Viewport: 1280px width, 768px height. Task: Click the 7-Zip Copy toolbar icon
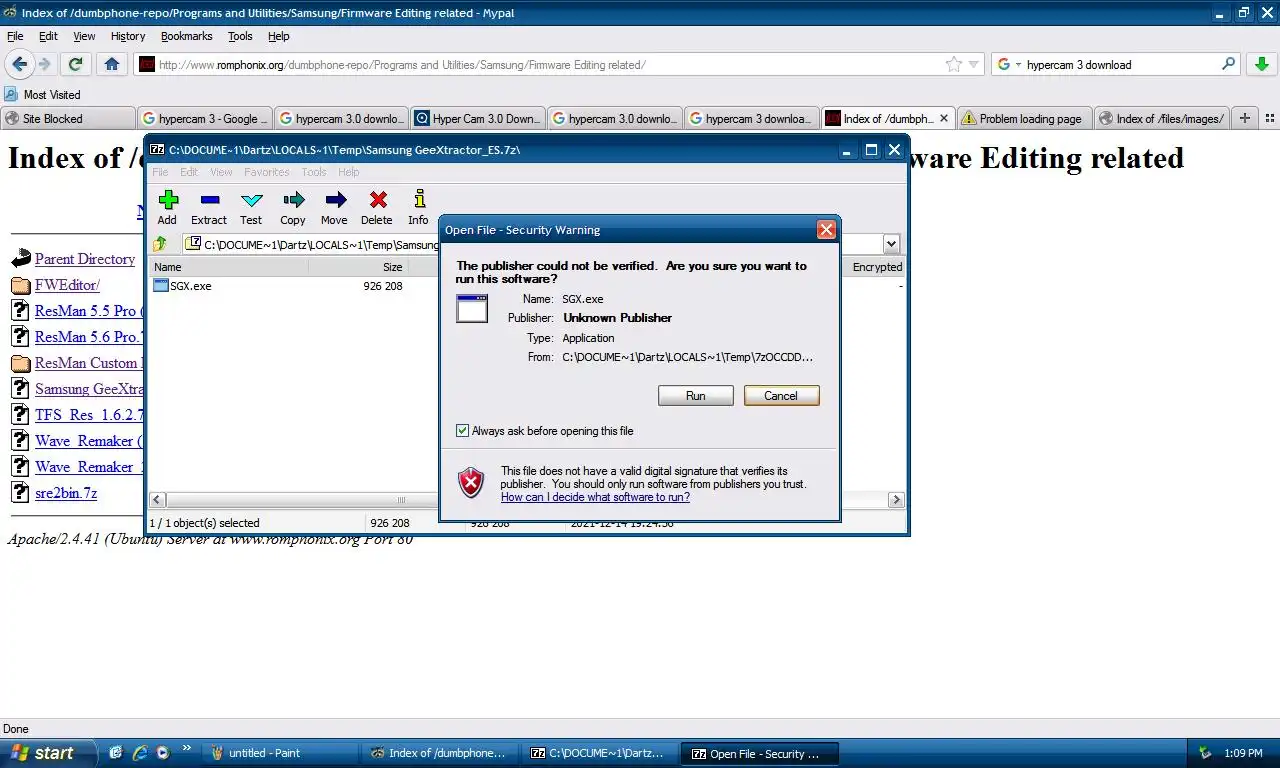click(x=293, y=200)
